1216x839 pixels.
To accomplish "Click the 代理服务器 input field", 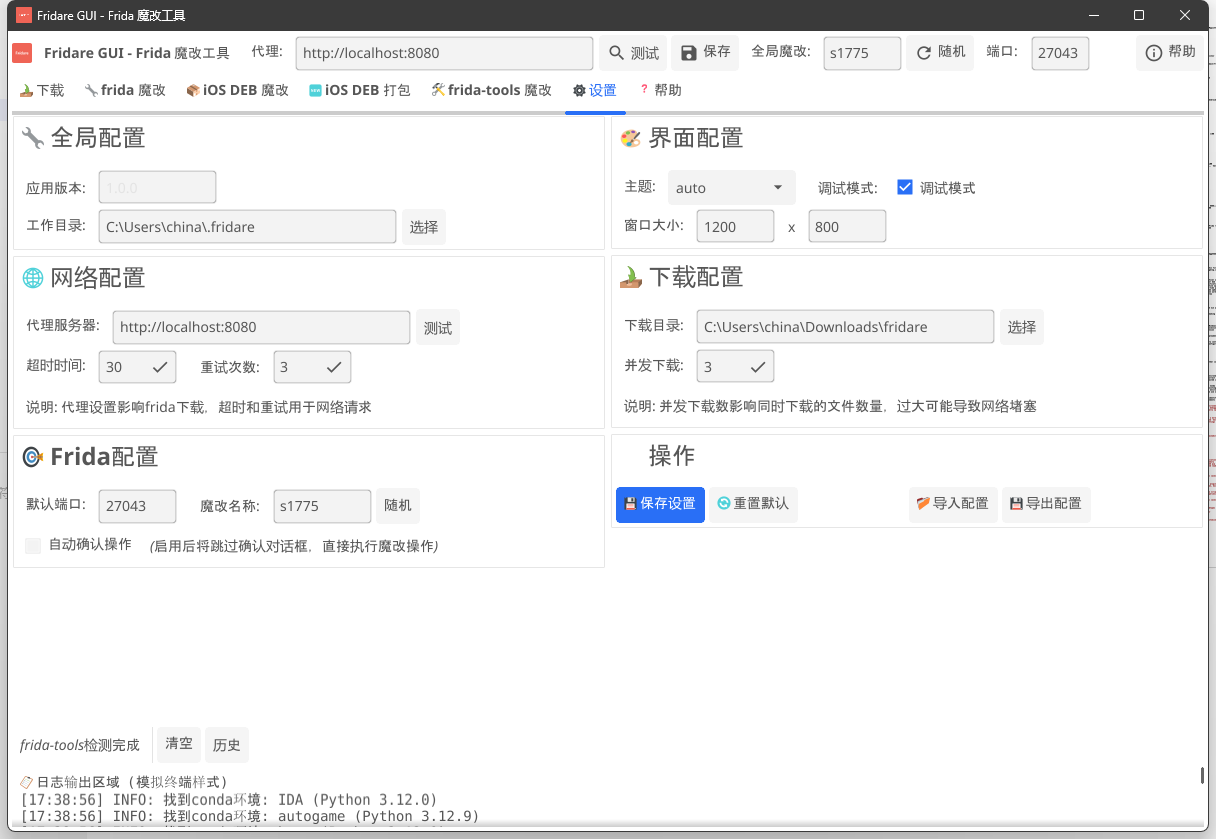I will [x=261, y=327].
